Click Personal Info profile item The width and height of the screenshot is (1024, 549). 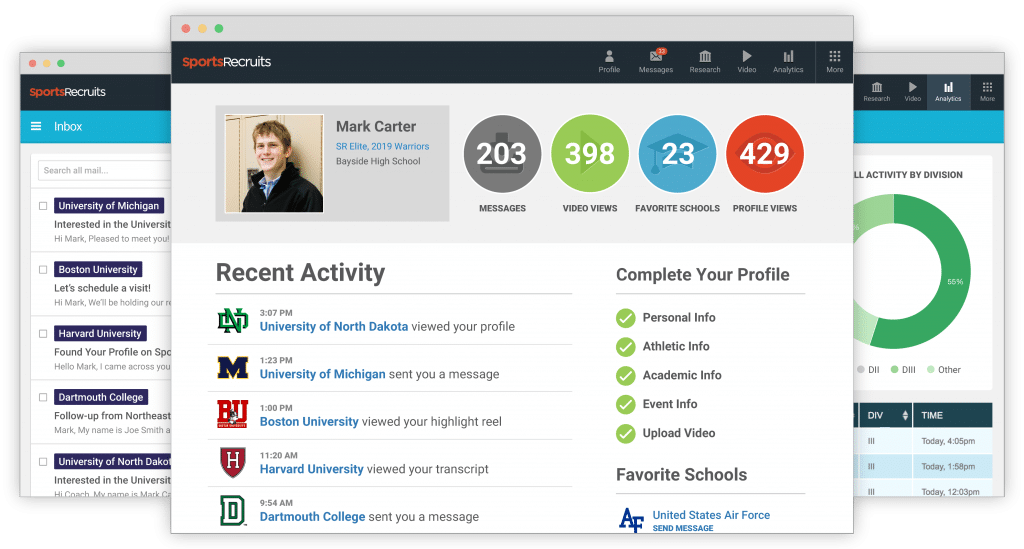pos(679,317)
